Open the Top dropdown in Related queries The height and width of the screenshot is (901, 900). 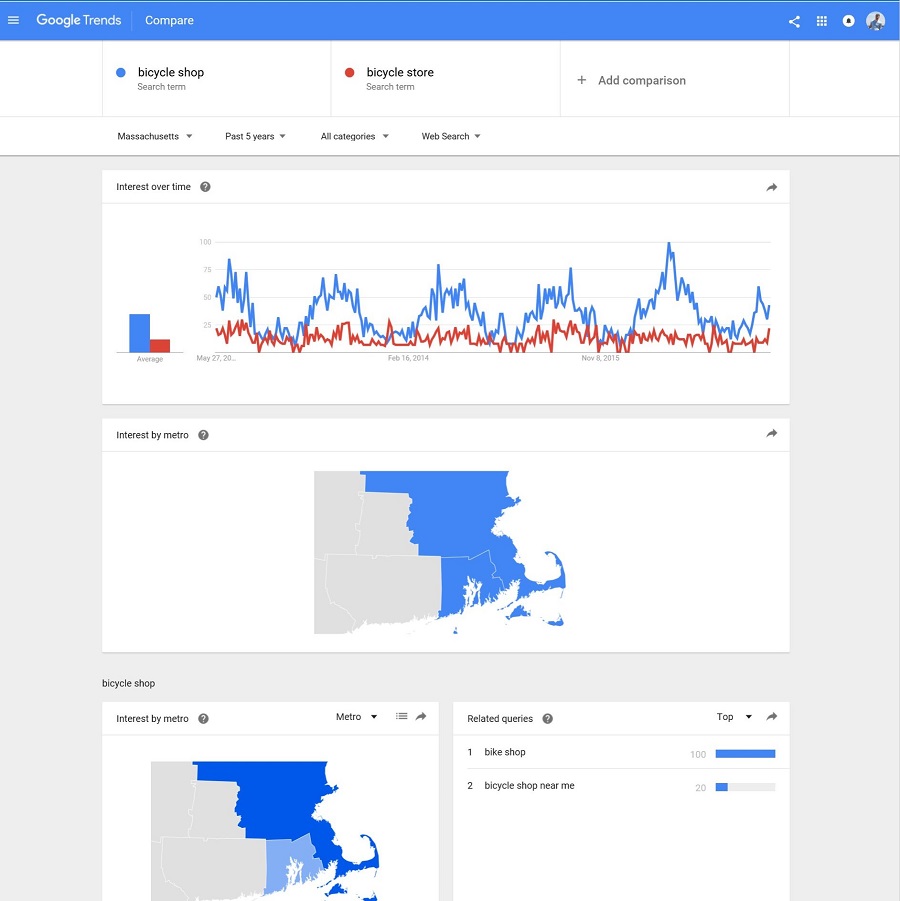click(x=734, y=717)
